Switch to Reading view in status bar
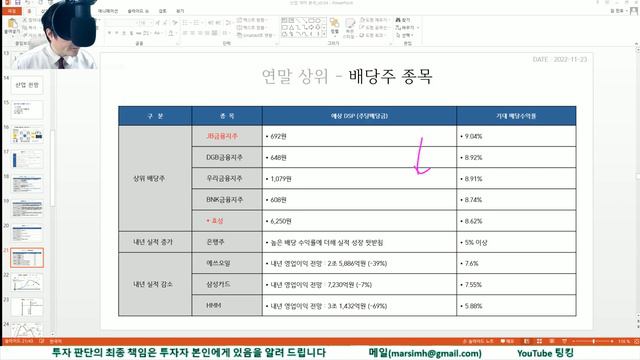The width and height of the screenshot is (640, 360). coord(552,341)
